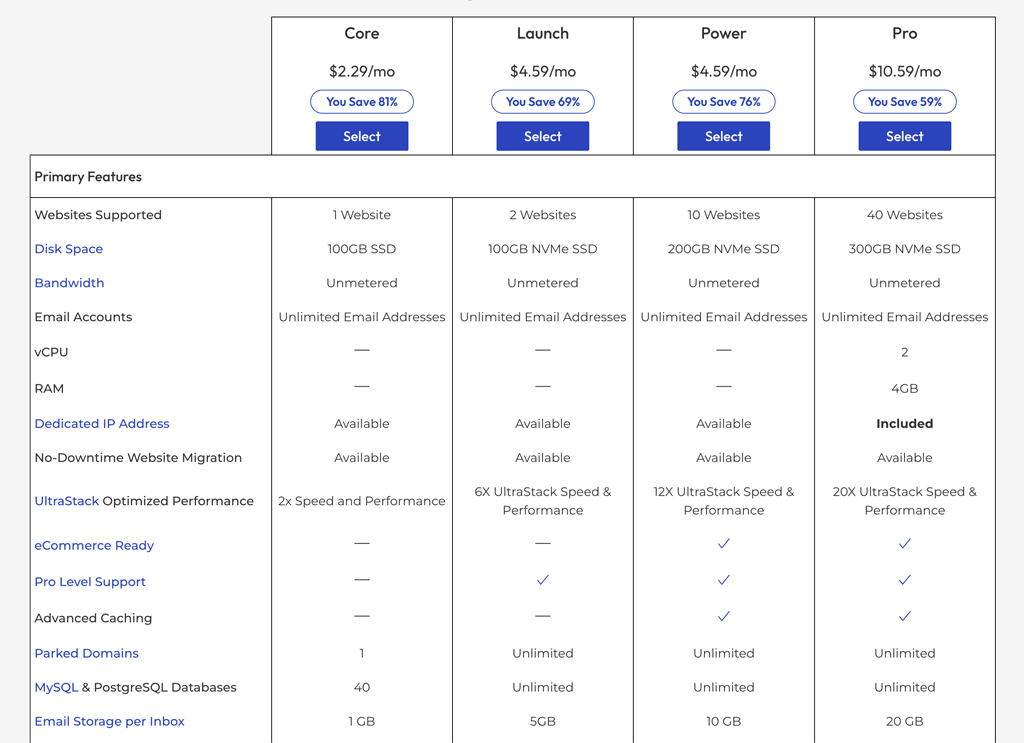Click the 'You Save 59%' badge under Pro
The height and width of the screenshot is (743, 1024).
(904, 101)
